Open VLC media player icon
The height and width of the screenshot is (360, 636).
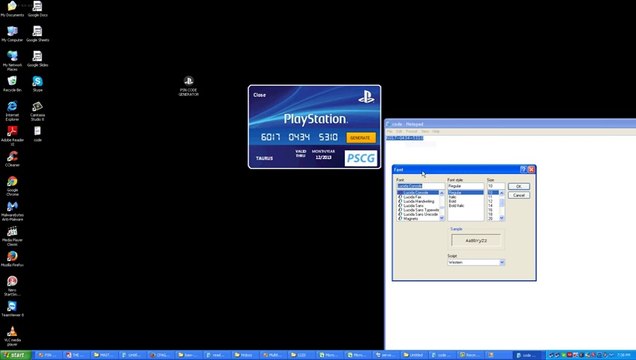[12, 336]
